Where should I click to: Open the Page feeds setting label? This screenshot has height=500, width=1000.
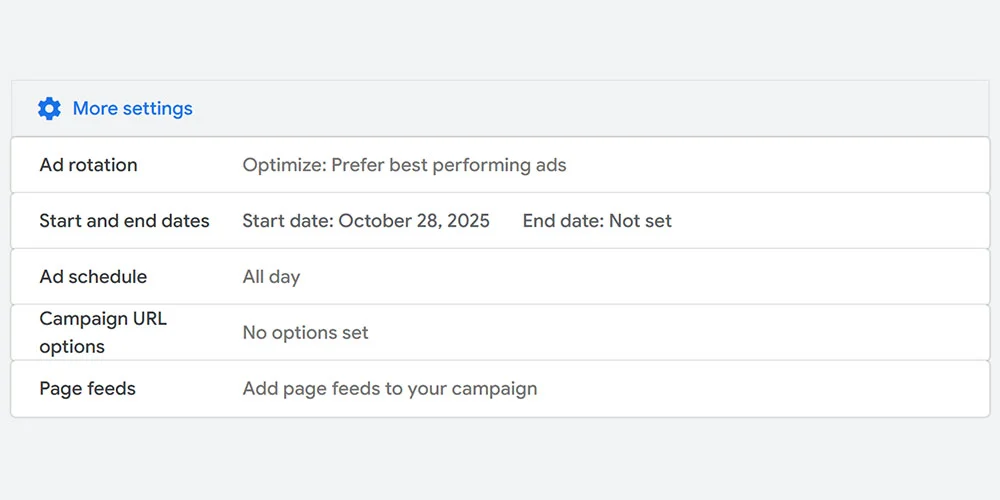pyautogui.click(x=87, y=389)
